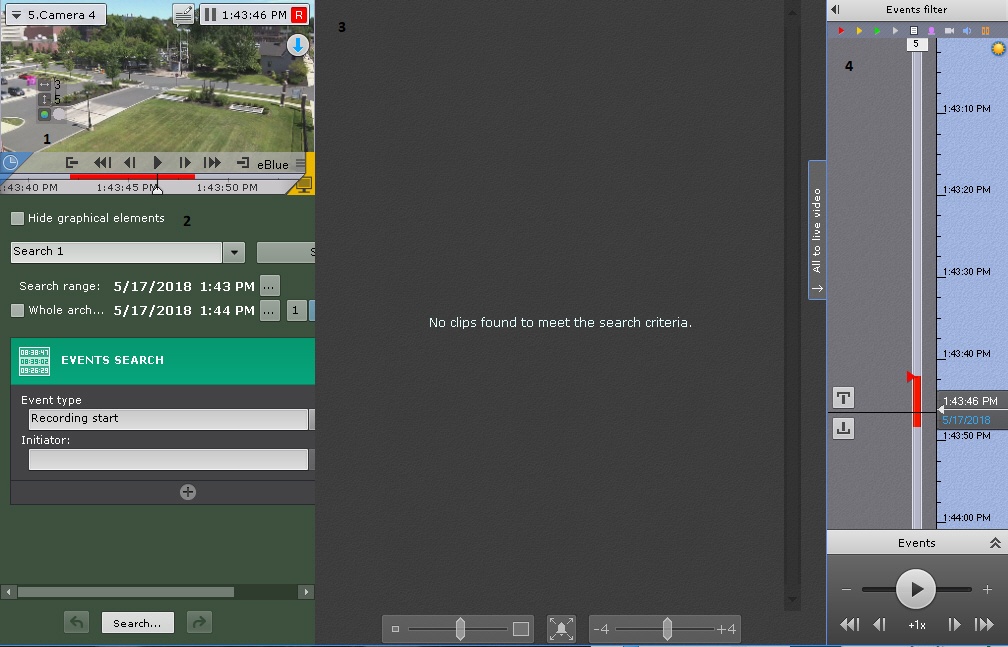The image size is (1008, 647).
Task: Toggle the blue speaker audio events filter
Action: coord(967,31)
